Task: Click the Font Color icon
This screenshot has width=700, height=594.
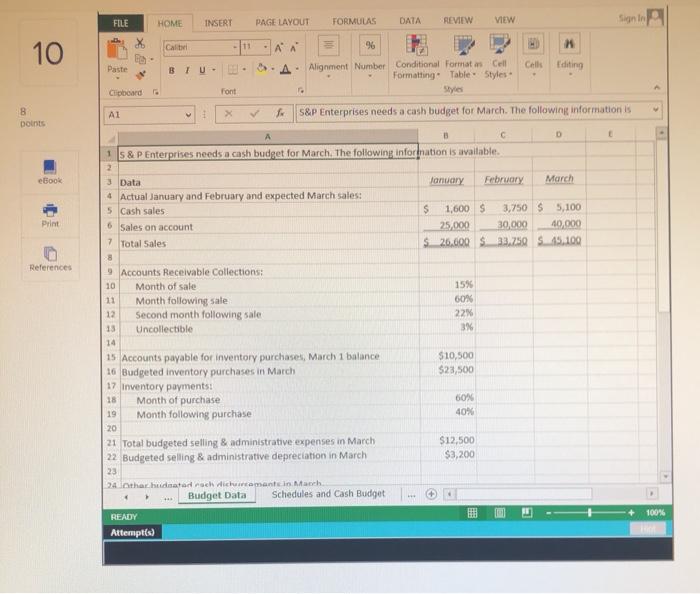Action: point(286,69)
